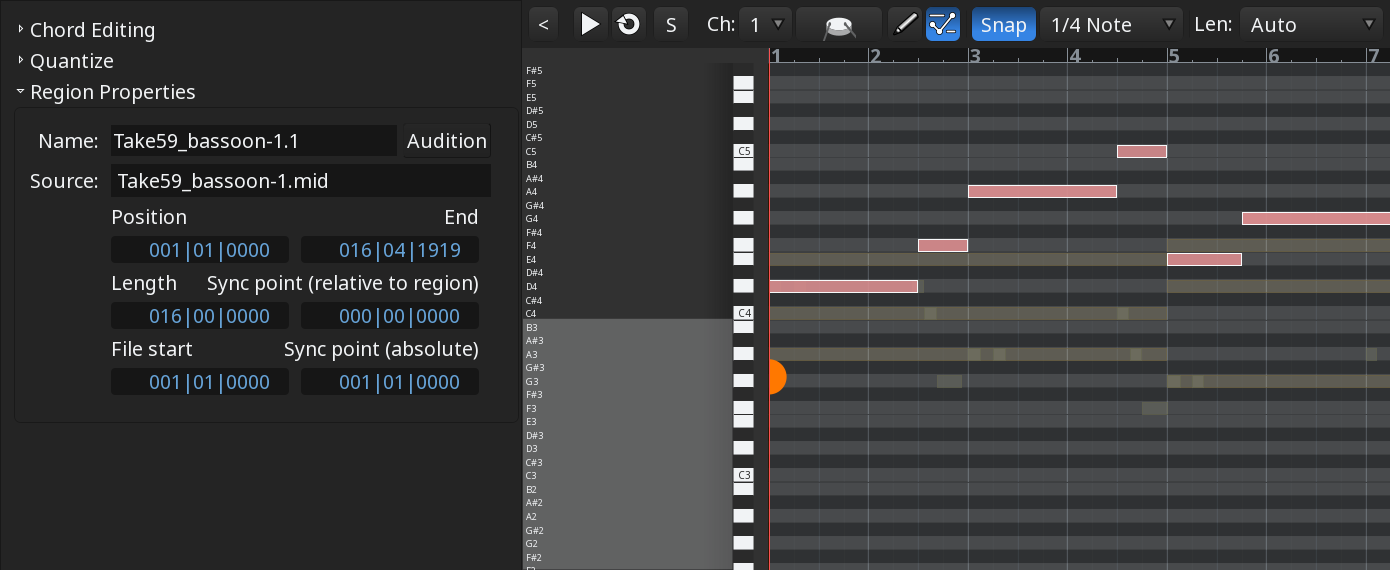This screenshot has height=570, width=1390.
Task: Click the drum instrument icon button
Action: coord(838,24)
